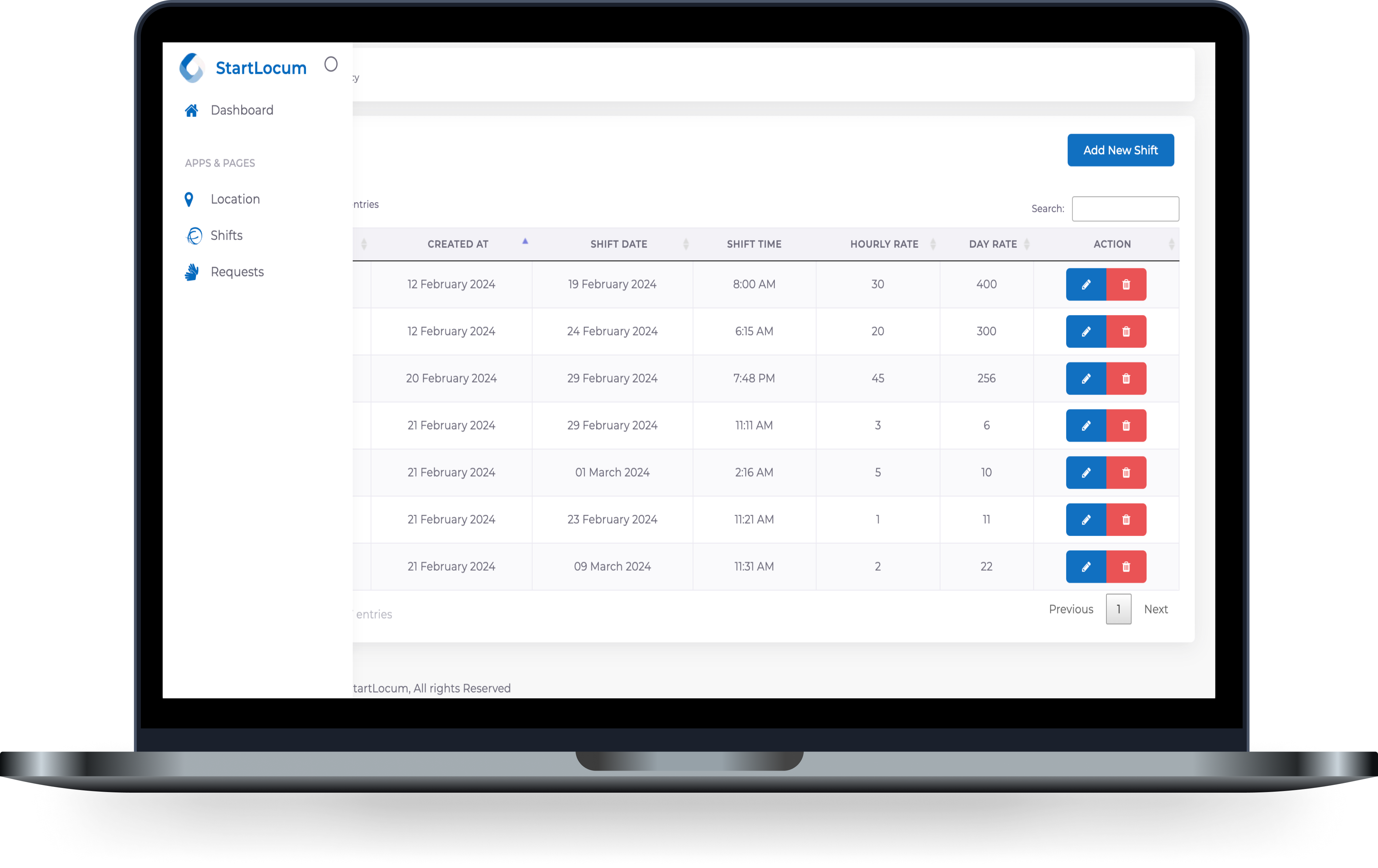Delete the 6:15 AM shift
1378x868 pixels.
1126,331
